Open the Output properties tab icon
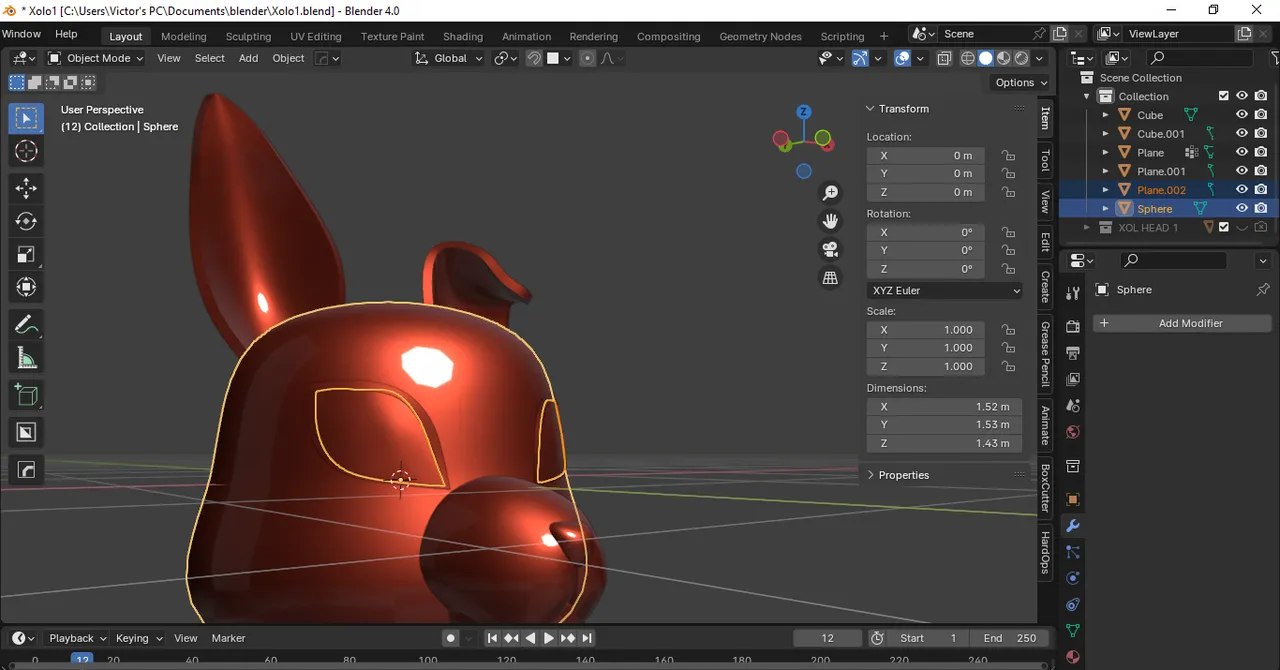 tap(1073, 353)
